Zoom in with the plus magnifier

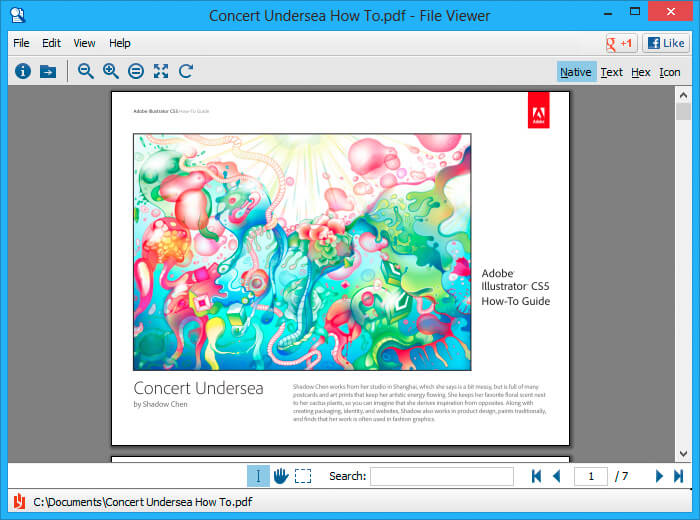coord(110,71)
